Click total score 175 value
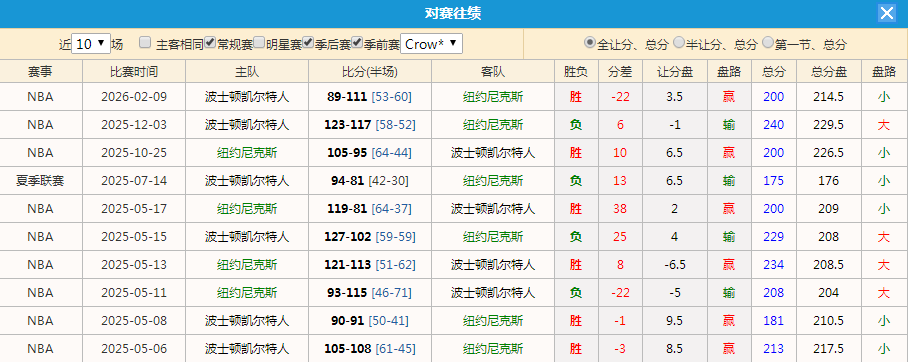Viewport: 908px width, 362px height. pyautogui.click(x=774, y=181)
